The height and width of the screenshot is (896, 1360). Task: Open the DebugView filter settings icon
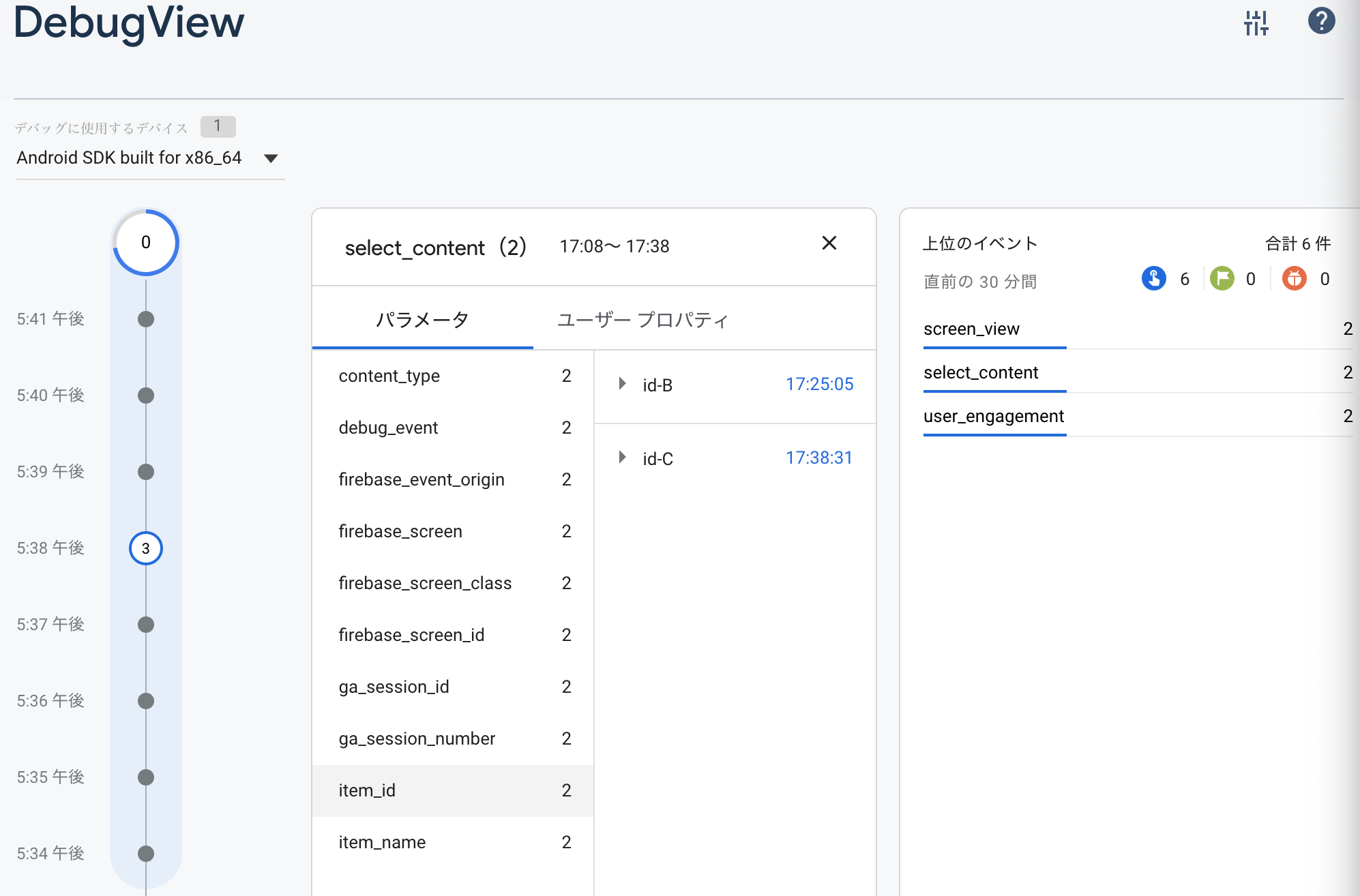click(x=1256, y=23)
